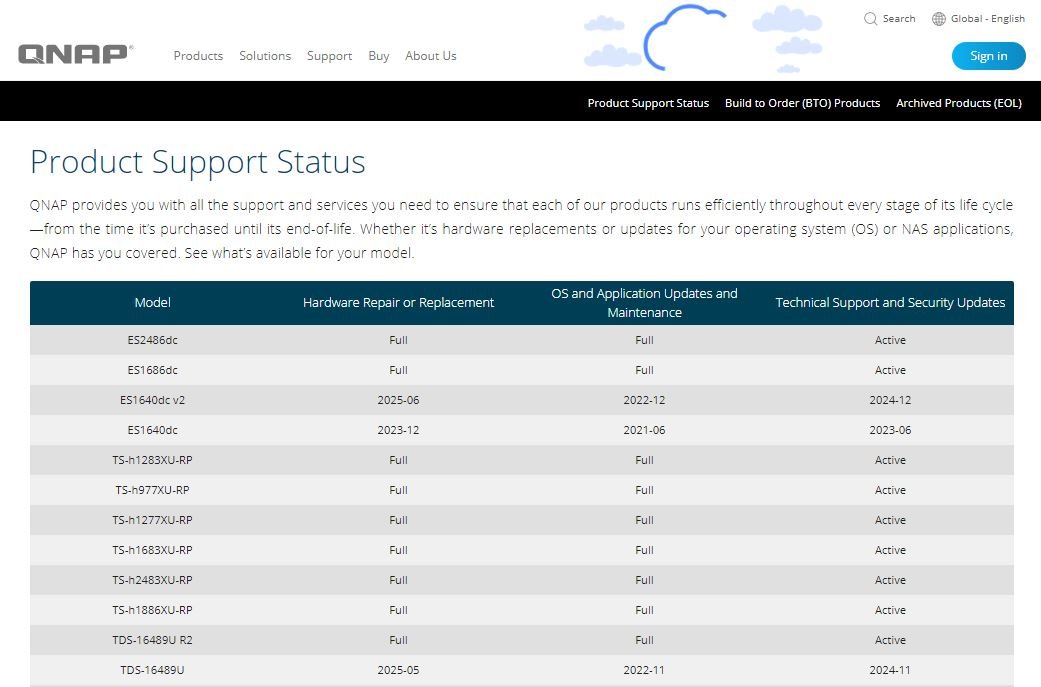Screen dimensions: 1041x687
Task: Click the globe language icon
Action: point(939,19)
